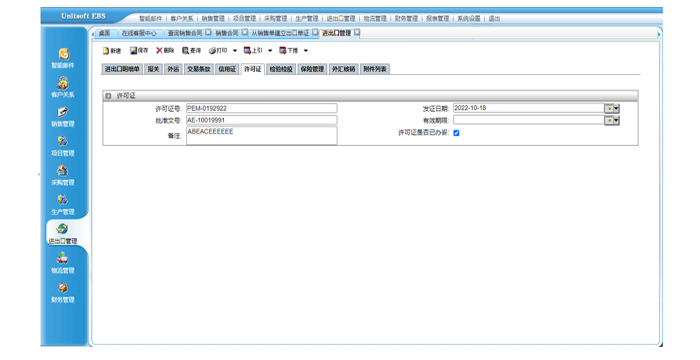
Task: Open the 发证日期 date picker
Action: [x=612, y=109]
